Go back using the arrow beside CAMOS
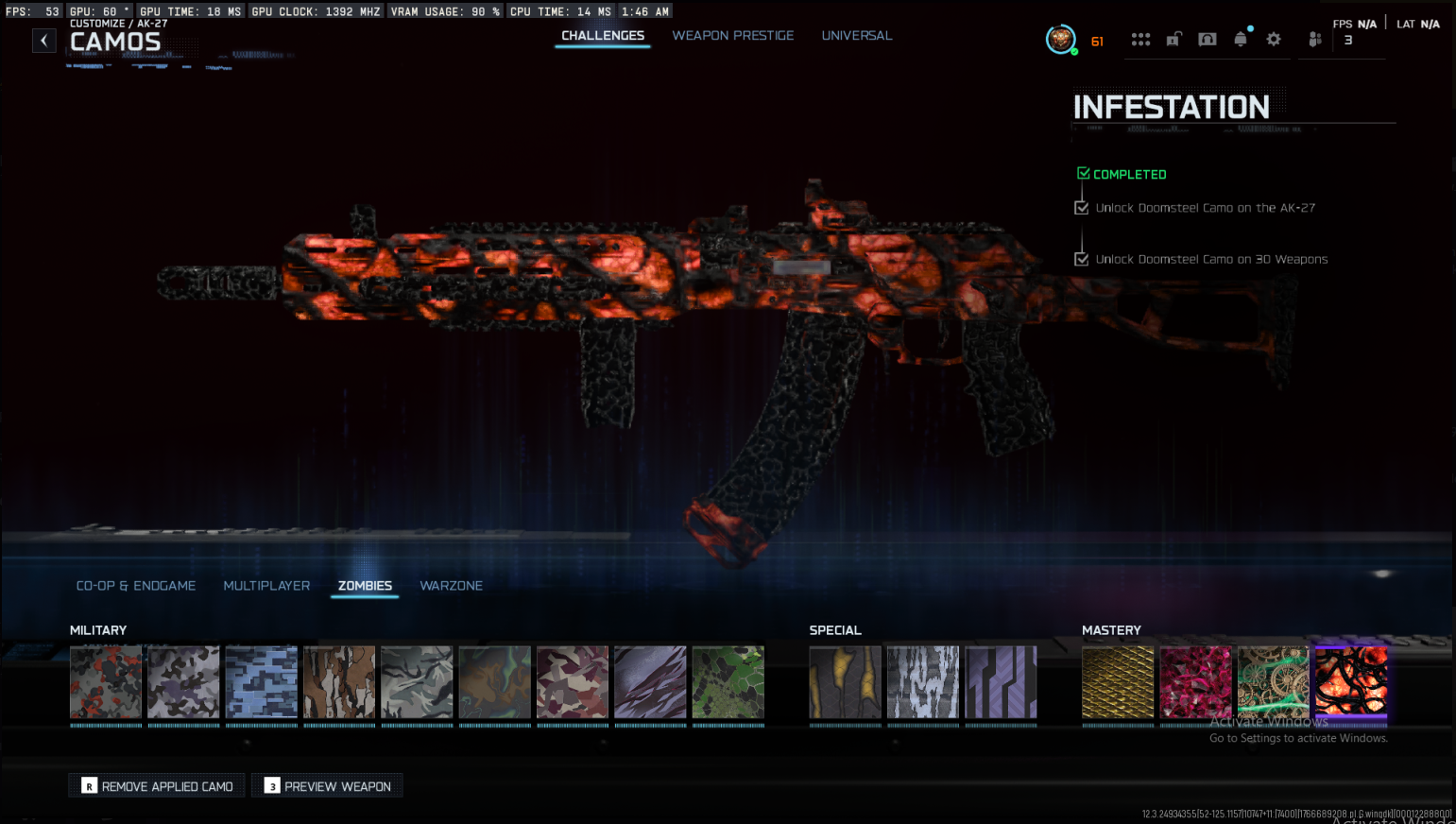1456x824 pixels. tap(44, 41)
